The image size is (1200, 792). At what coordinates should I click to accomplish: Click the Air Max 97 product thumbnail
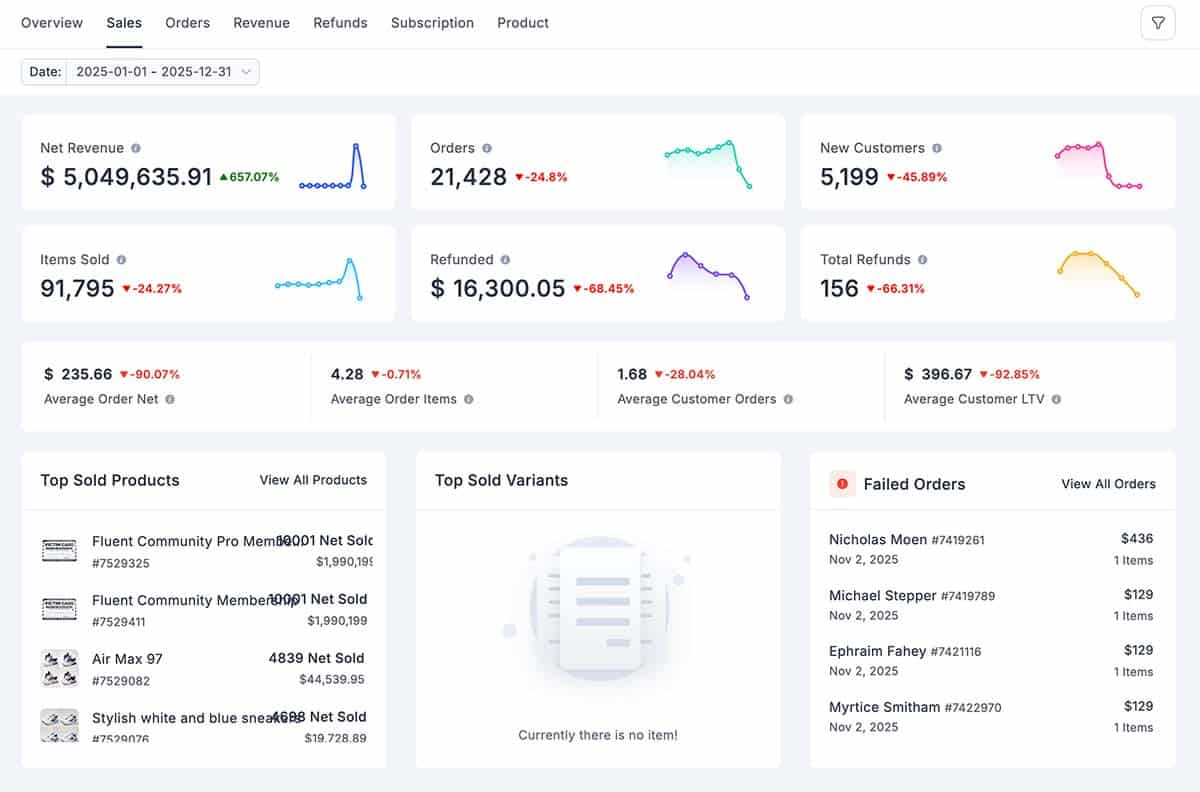pyautogui.click(x=60, y=667)
